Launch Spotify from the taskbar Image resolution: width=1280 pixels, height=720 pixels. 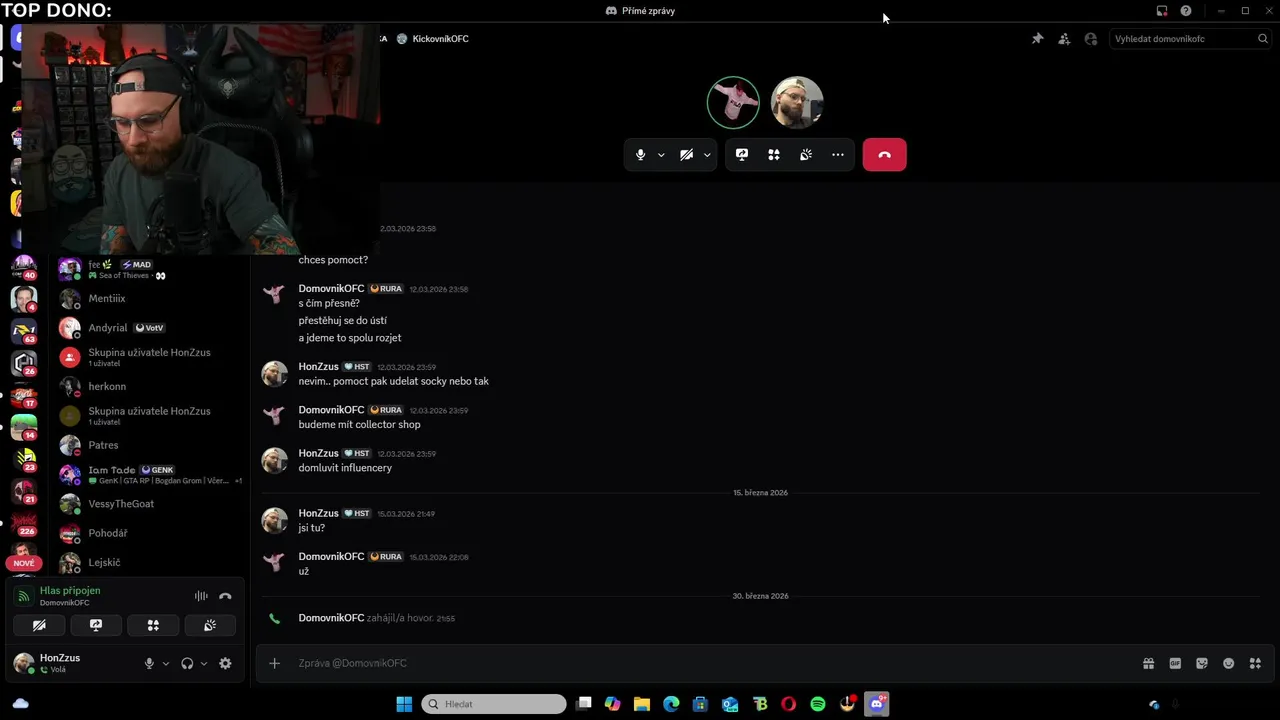818,704
